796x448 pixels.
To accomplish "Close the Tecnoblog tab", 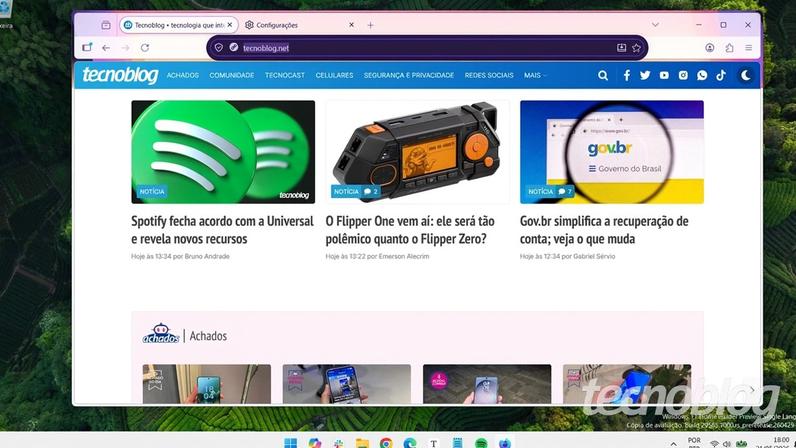I will (229, 25).
